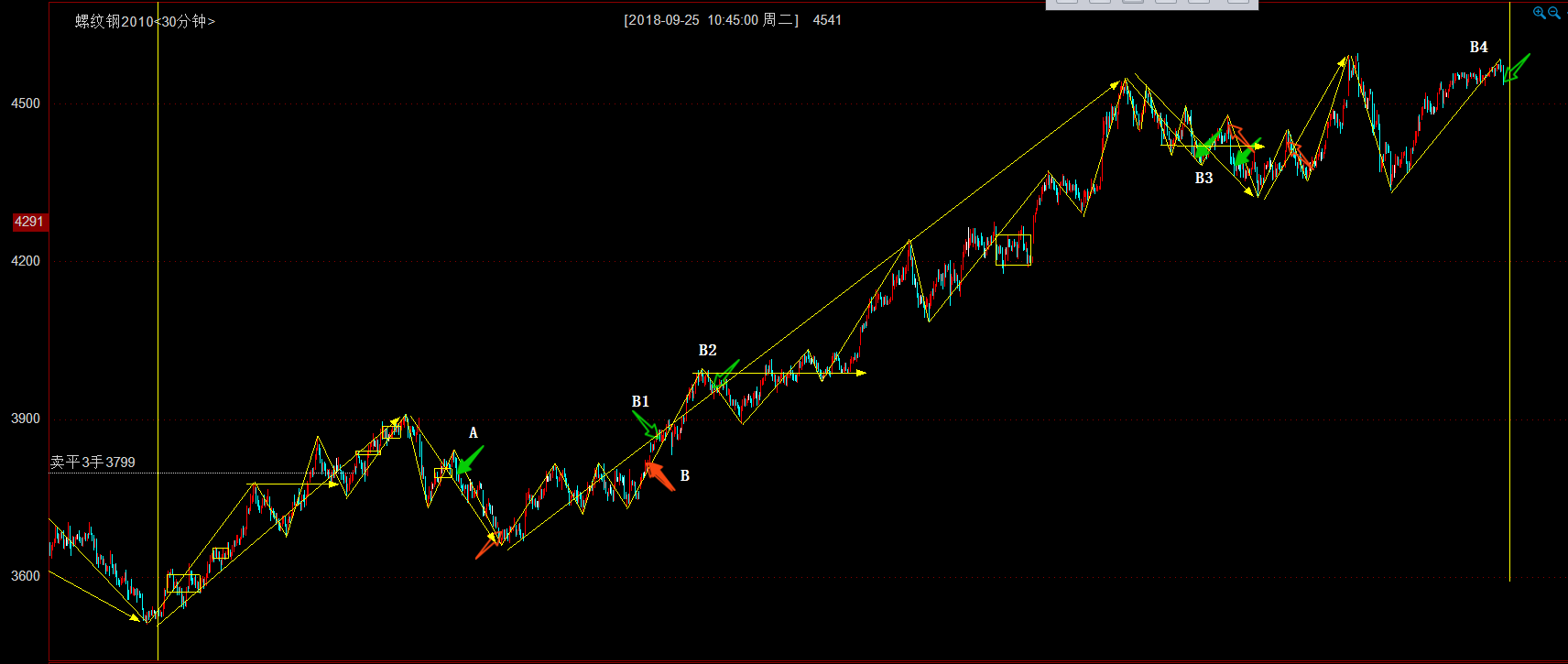Select the B3 chart annotation label
The image size is (1568, 664).
[x=1203, y=178]
